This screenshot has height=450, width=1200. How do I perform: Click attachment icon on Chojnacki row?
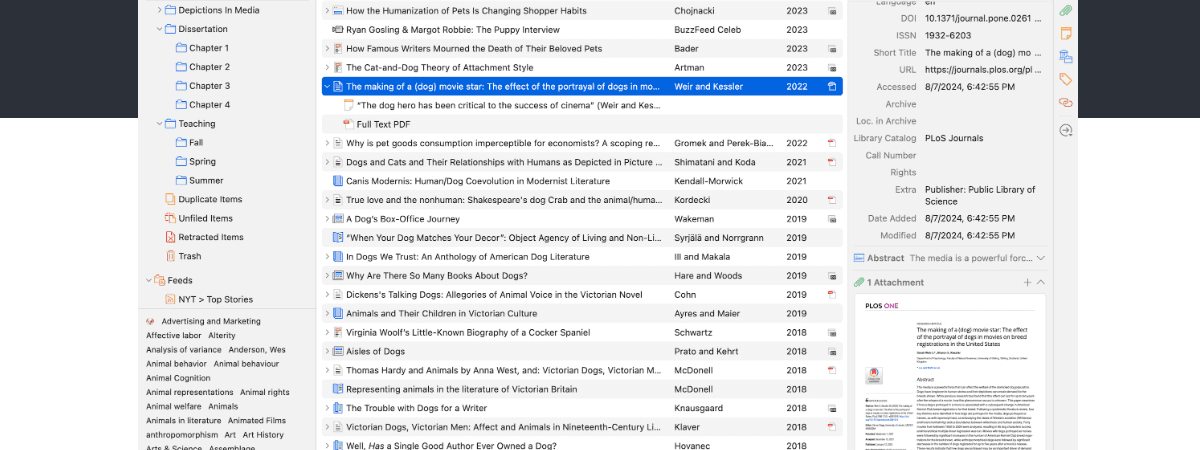[x=831, y=11]
